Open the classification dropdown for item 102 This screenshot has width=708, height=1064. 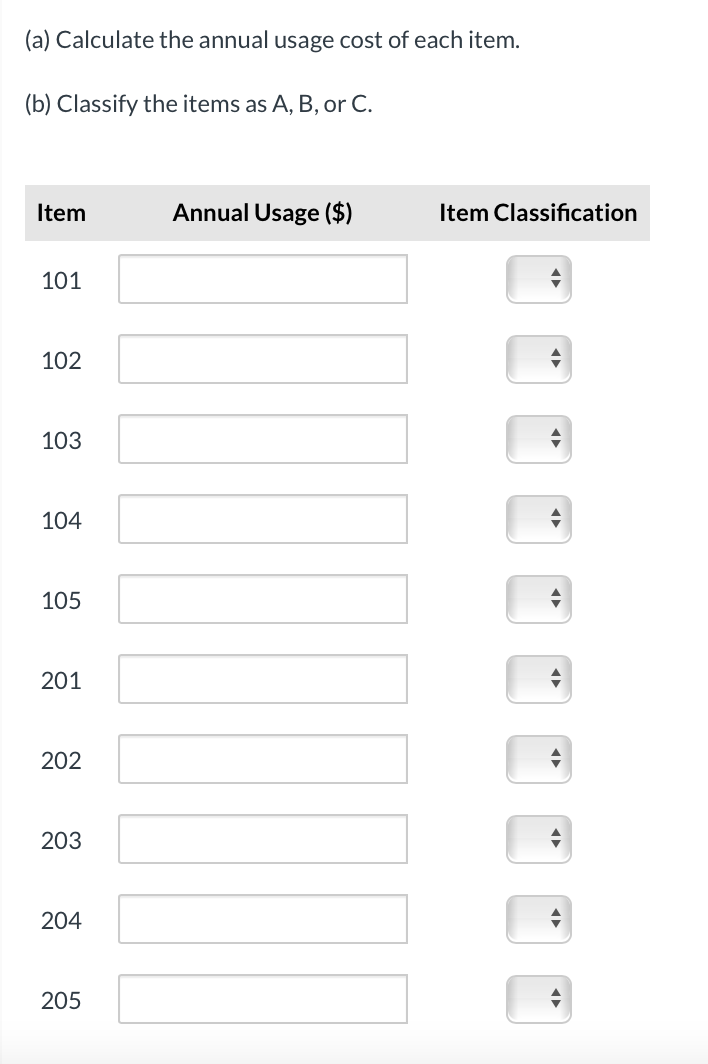tap(538, 359)
